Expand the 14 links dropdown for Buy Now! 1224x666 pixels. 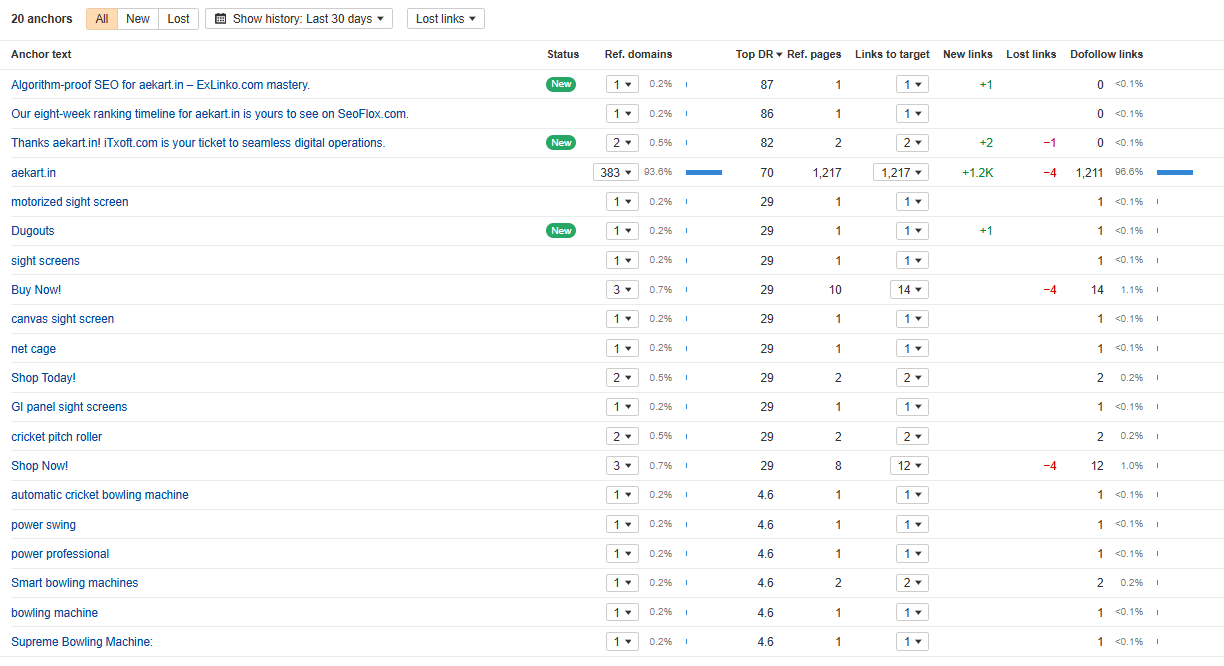[909, 290]
